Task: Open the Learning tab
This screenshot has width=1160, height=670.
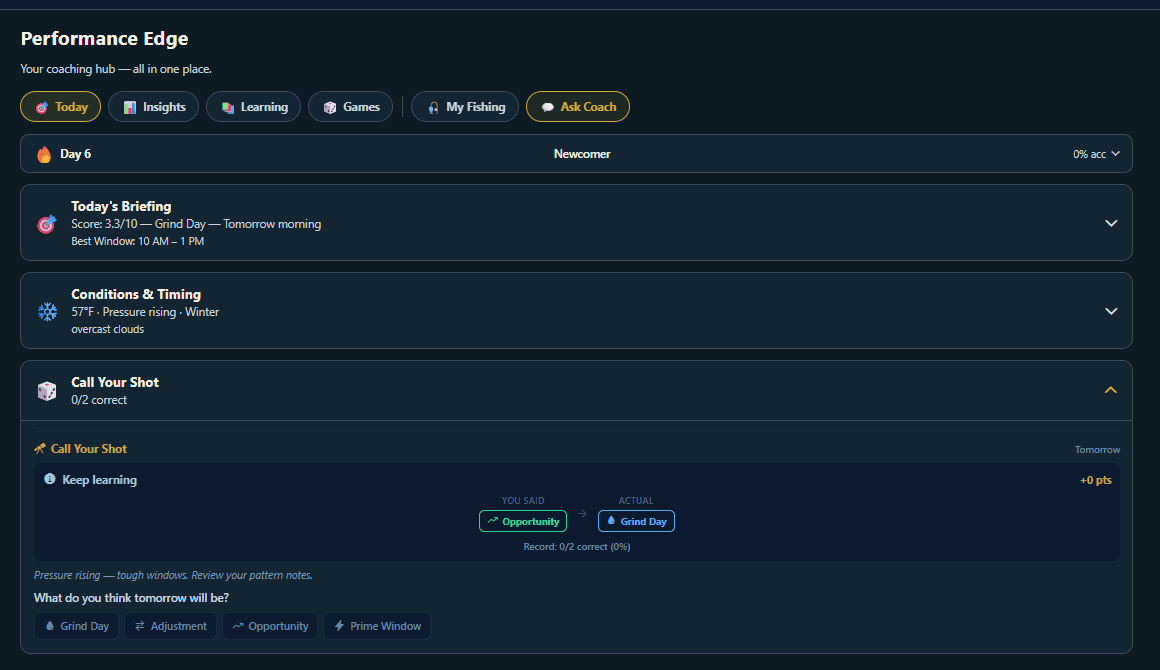Action: tap(254, 107)
